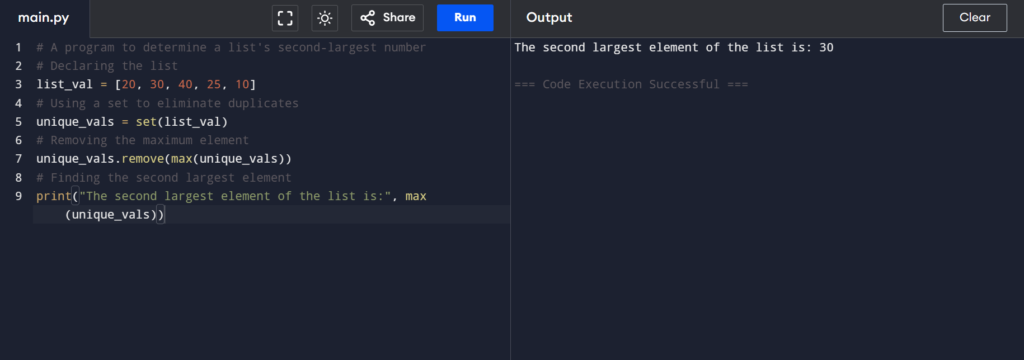Screen dimensions: 1024x360
Task: Click unique_vals variable on line 5
Action: pos(75,122)
